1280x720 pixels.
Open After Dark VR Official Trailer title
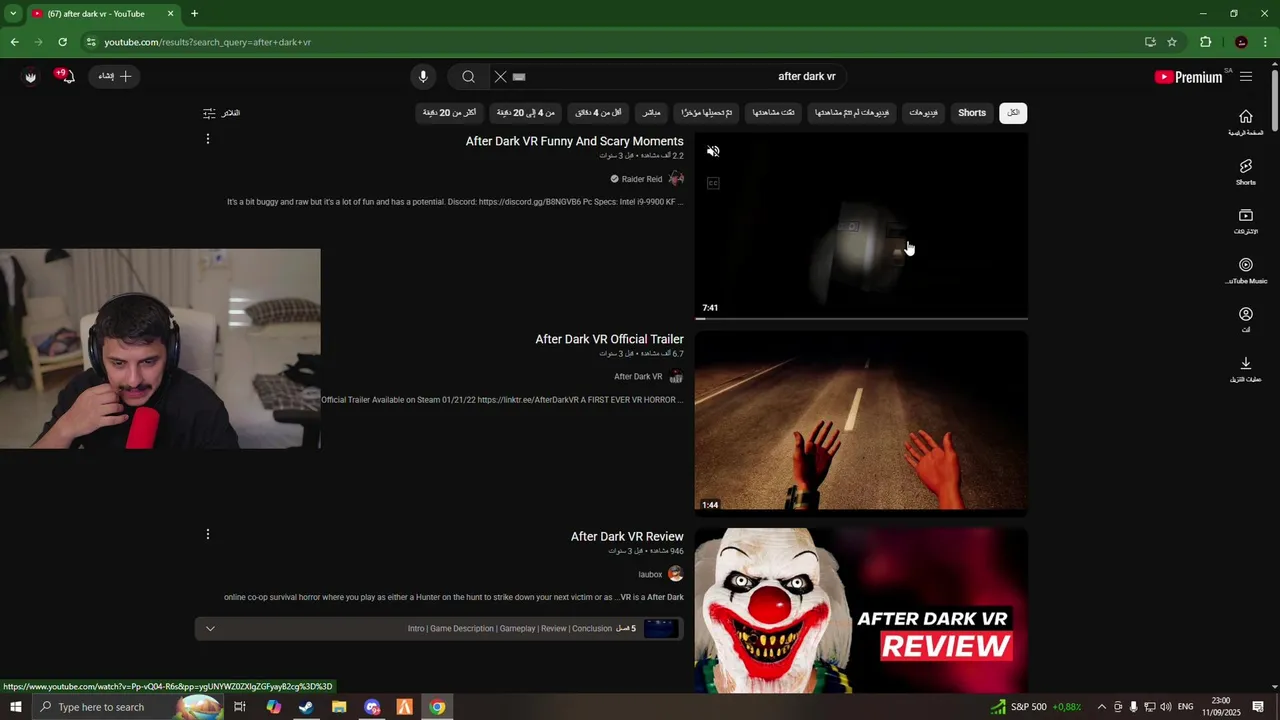tap(609, 339)
